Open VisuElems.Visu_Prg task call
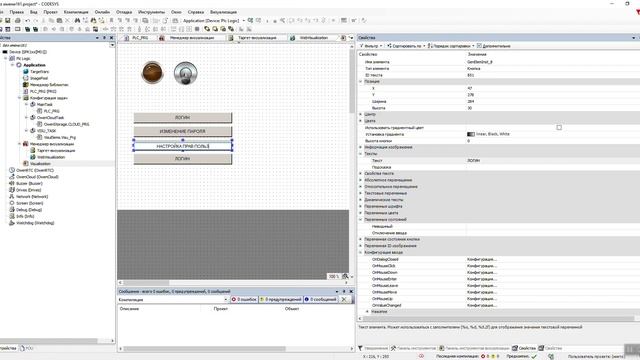The height and width of the screenshot is (360, 640). [60, 138]
